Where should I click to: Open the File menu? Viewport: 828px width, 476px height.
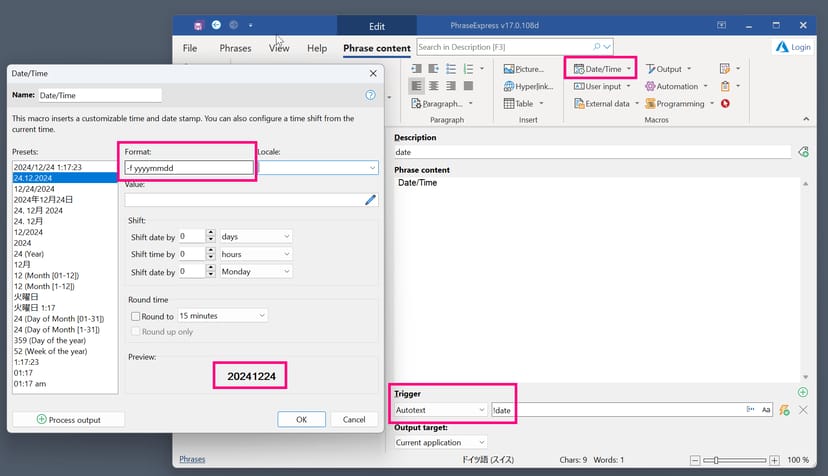click(190, 48)
